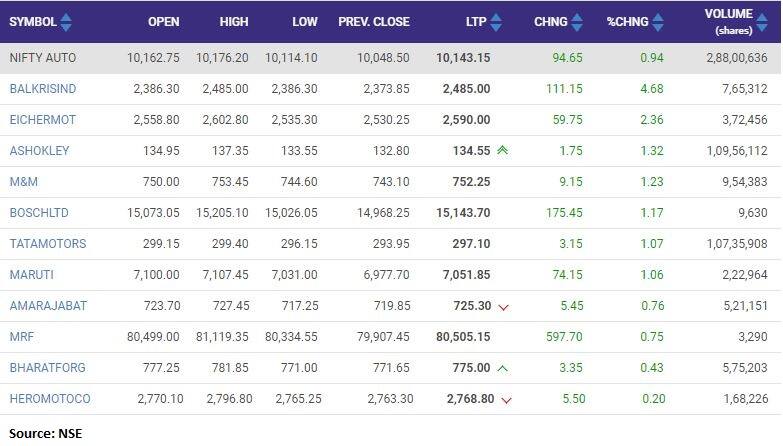
Task: Open BALKRISIND stock link
Action: pyautogui.click(x=43, y=89)
